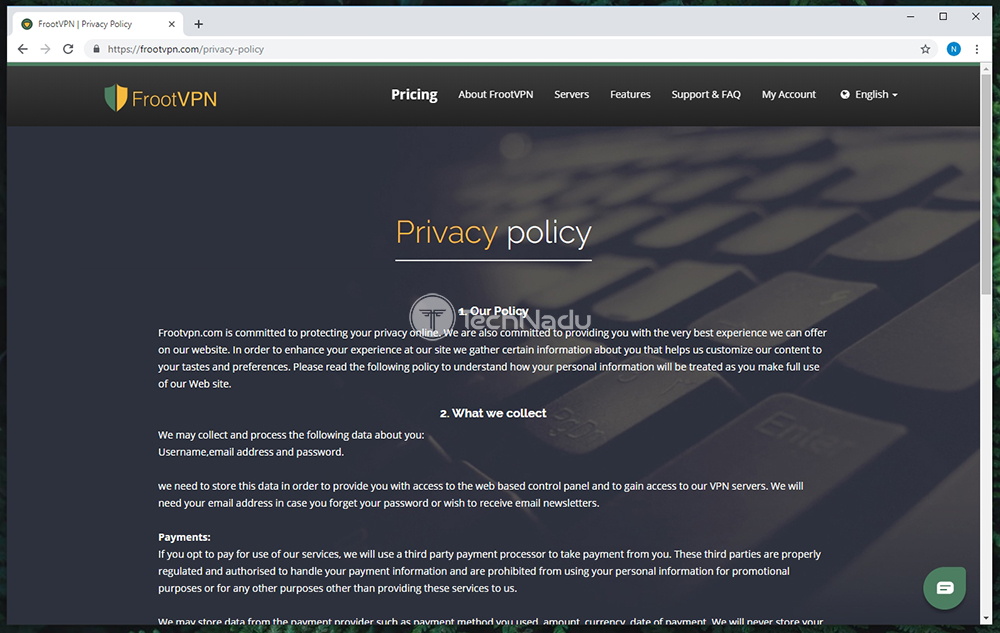The width and height of the screenshot is (1000, 633).
Task: Click the '2. What we collect' heading
Action: (x=493, y=413)
